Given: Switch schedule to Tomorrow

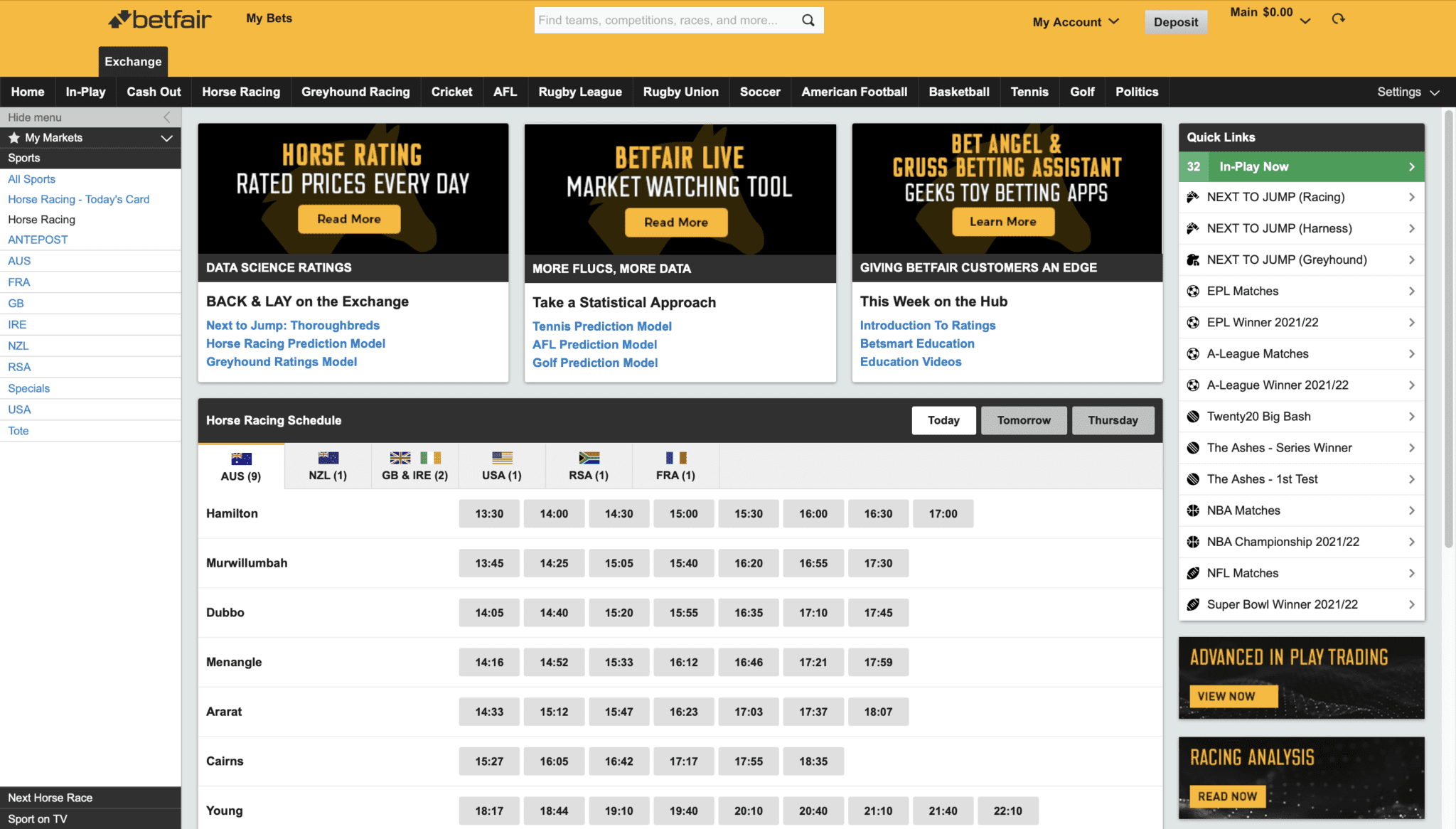Looking at the screenshot, I should (x=1024, y=420).
